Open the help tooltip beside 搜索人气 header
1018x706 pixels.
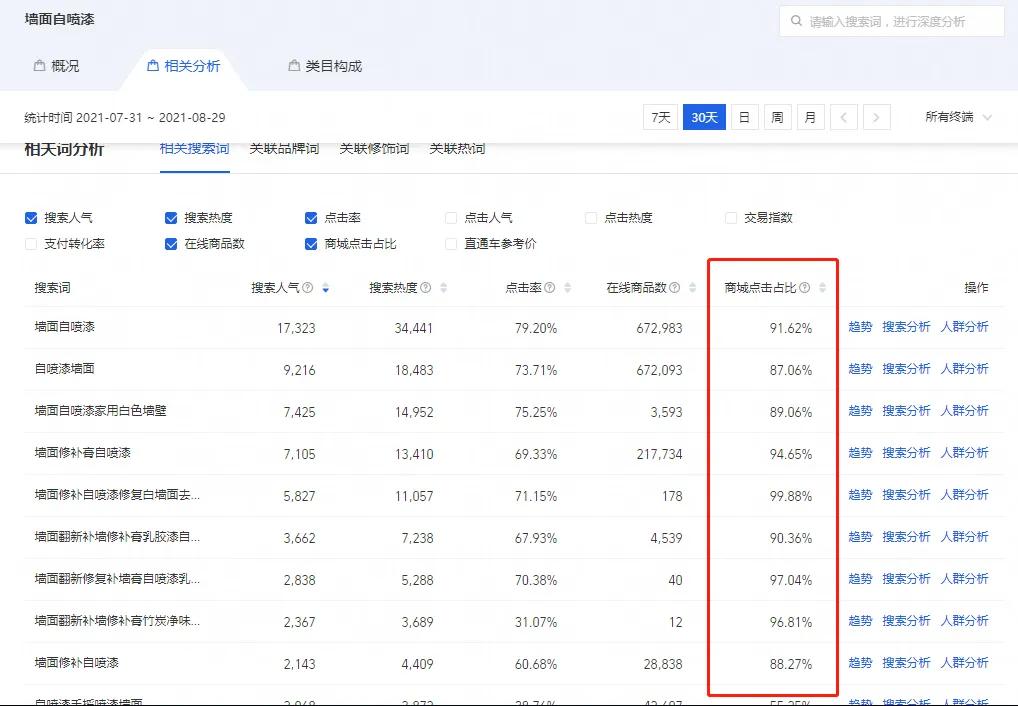click(x=305, y=287)
